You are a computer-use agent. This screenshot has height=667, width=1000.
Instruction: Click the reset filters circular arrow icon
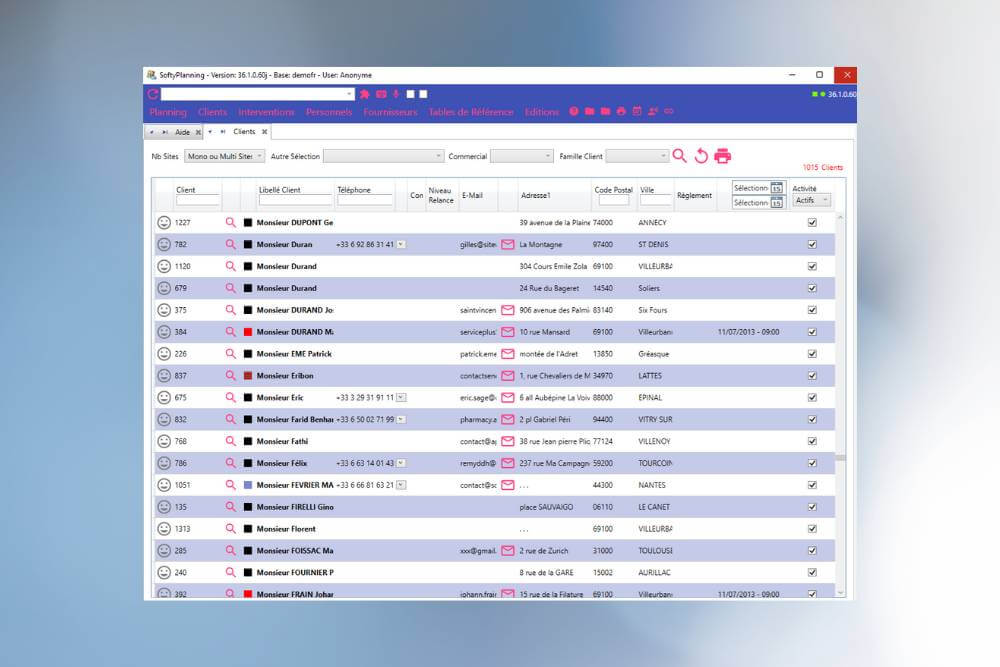tap(701, 156)
